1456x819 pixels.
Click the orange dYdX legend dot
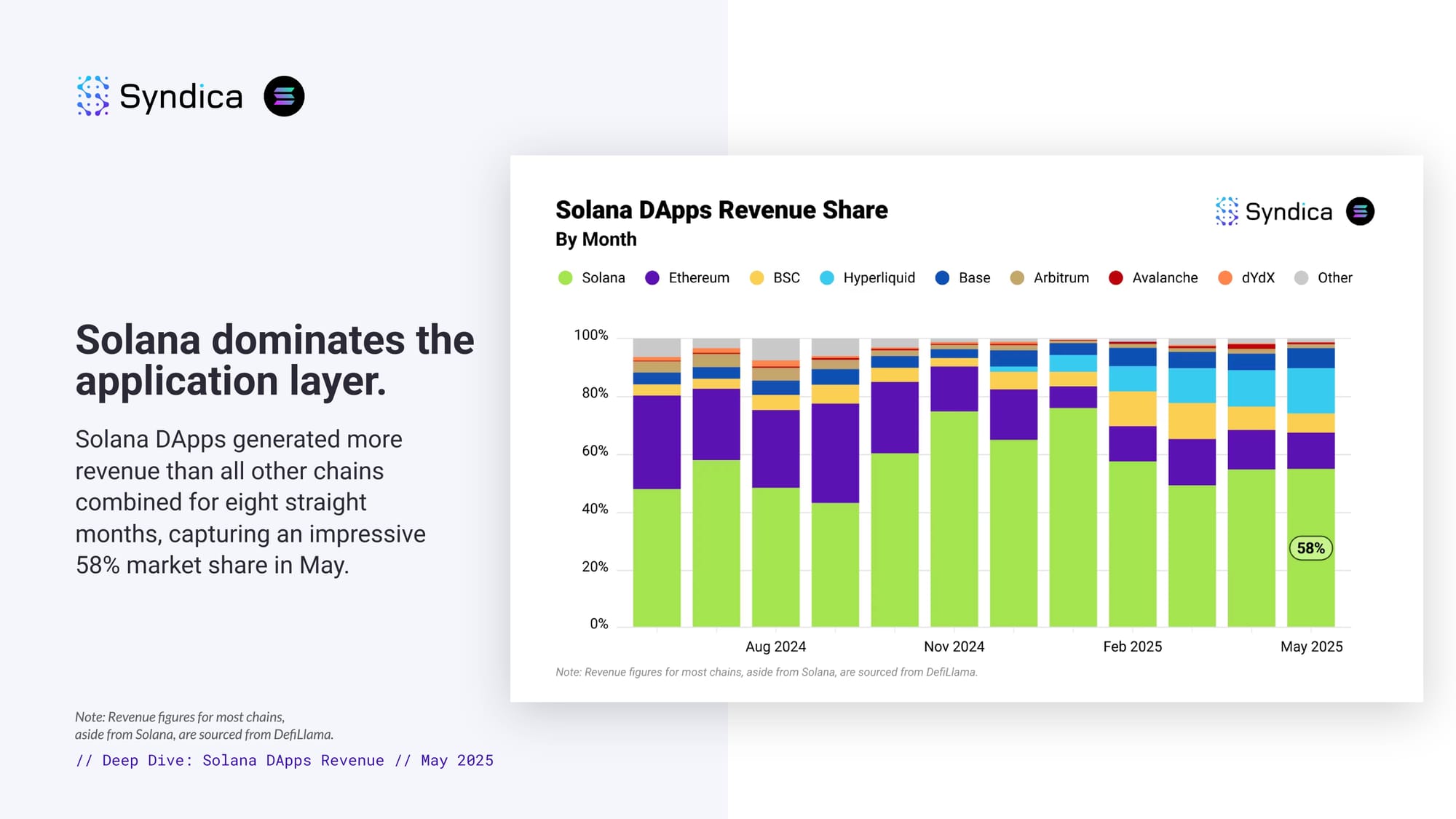pyautogui.click(x=1225, y=277)
